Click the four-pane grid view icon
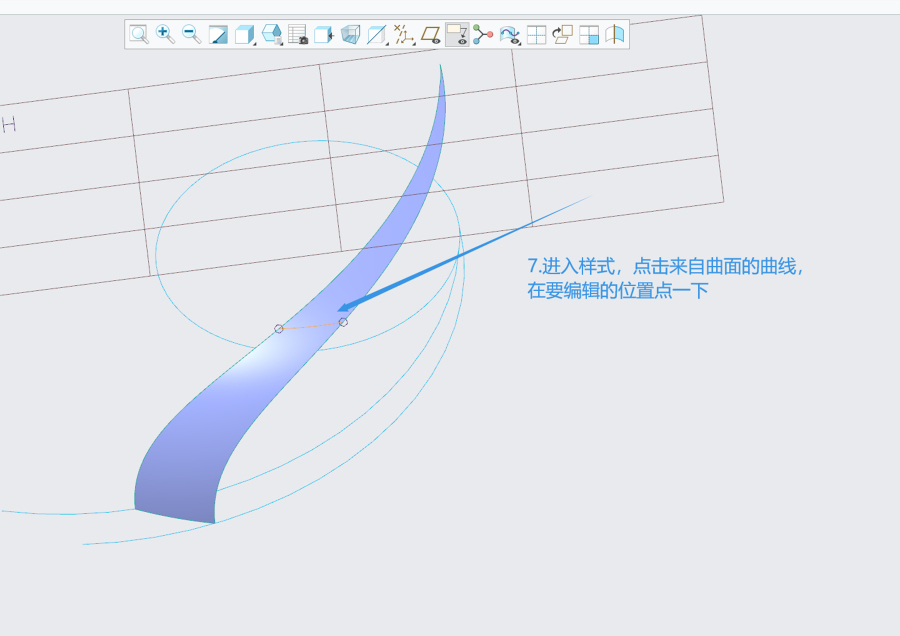Screen dimensions: 900x636 point(536,35)
